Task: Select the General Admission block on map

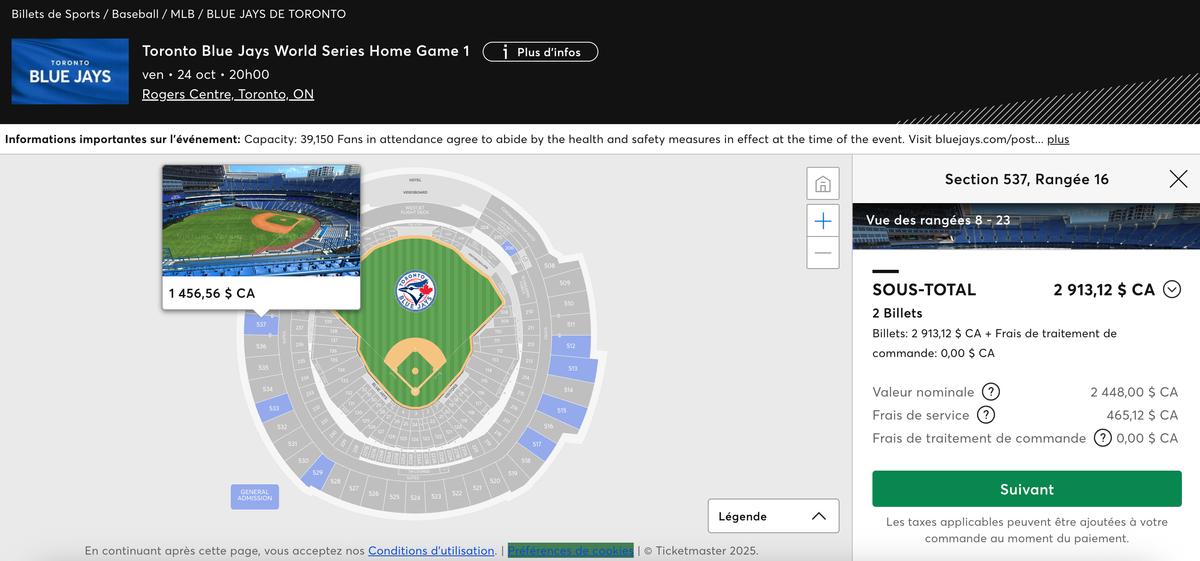Action: click(255, 494)
